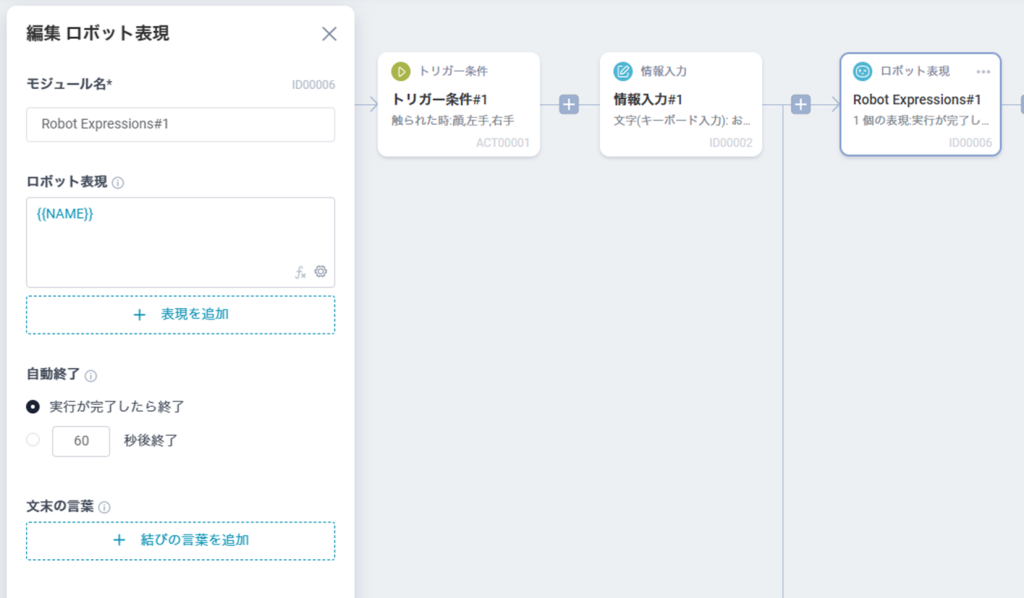Open the three-dot menu on Robot Expressions#1

(983, 71)
